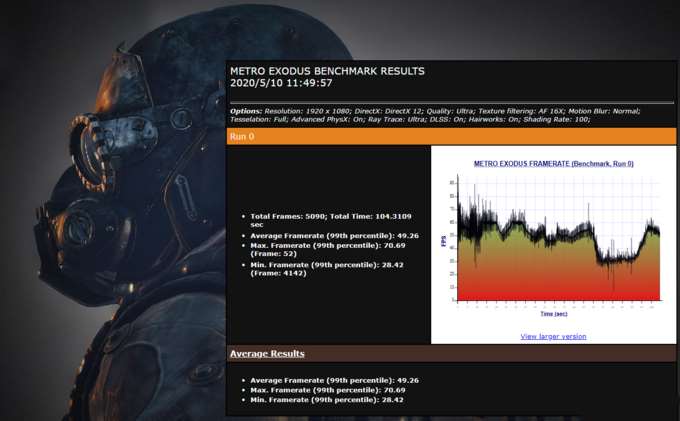Click the METRO EXODUS FRAMERATE chart title link
The width and height of the screenshot is (680, 421).
[x=553, y=164]
